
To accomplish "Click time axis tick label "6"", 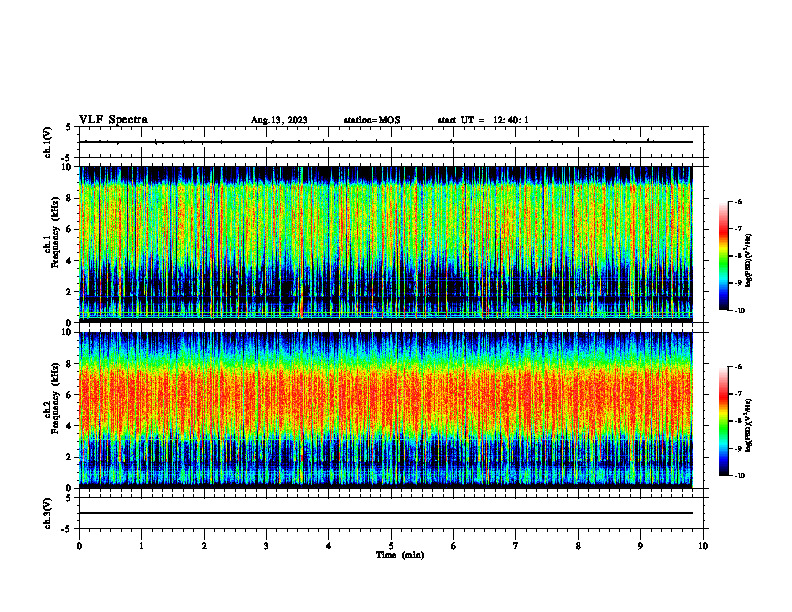I will pos(454,546).
